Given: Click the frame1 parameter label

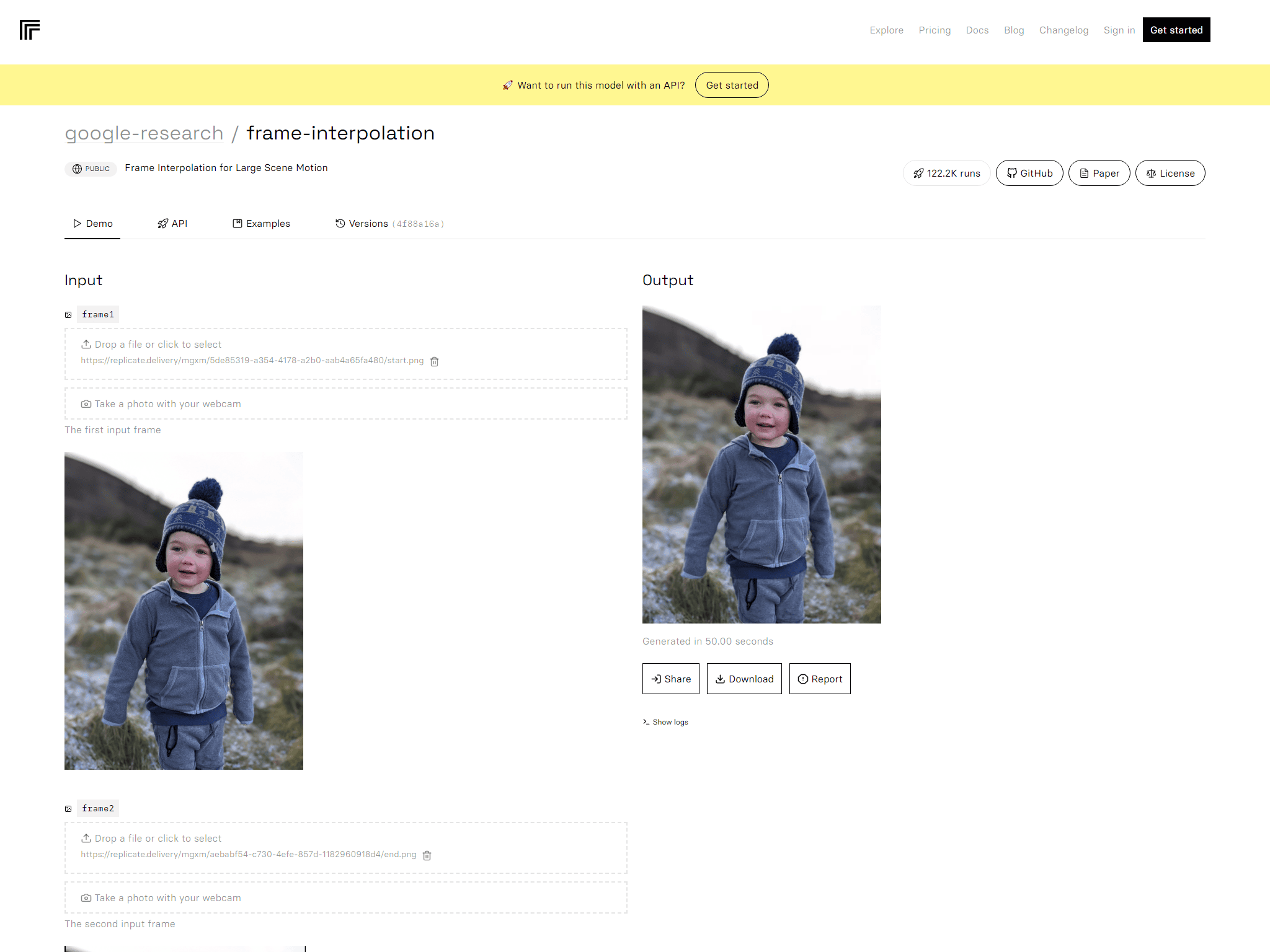Looking at the screenshot, I should [98, 314].
